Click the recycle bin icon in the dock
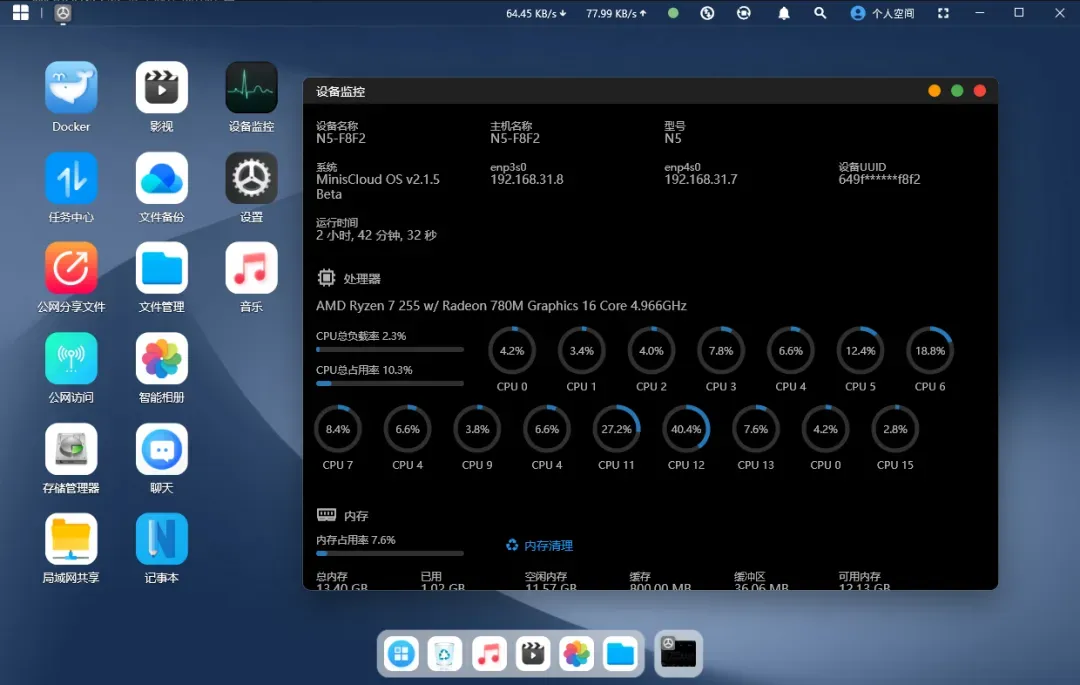The height and width of the screenshot is (685, 1080). (445, 654)
